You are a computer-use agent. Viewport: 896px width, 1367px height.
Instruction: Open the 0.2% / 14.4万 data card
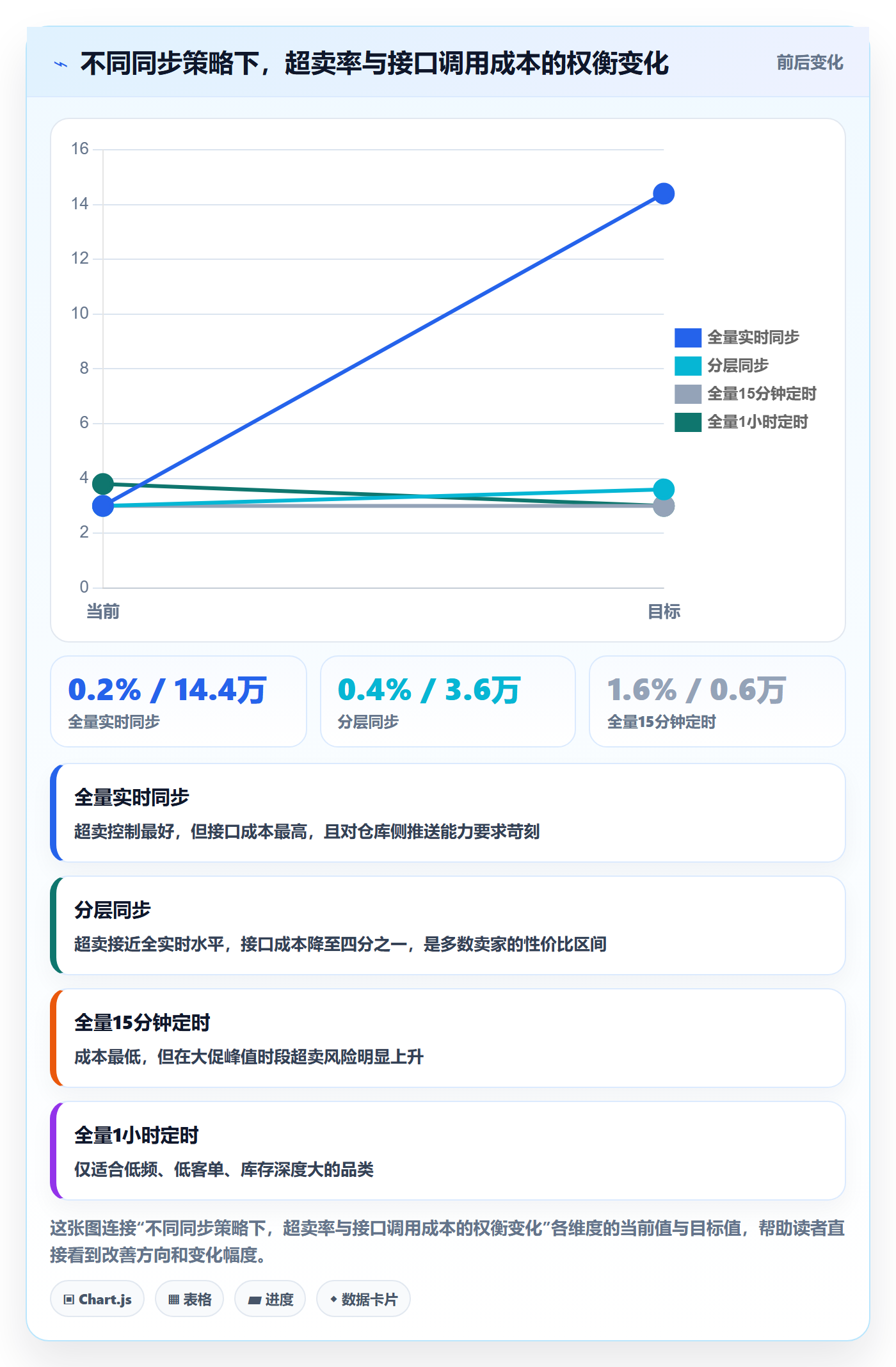[x=179, y=701]
